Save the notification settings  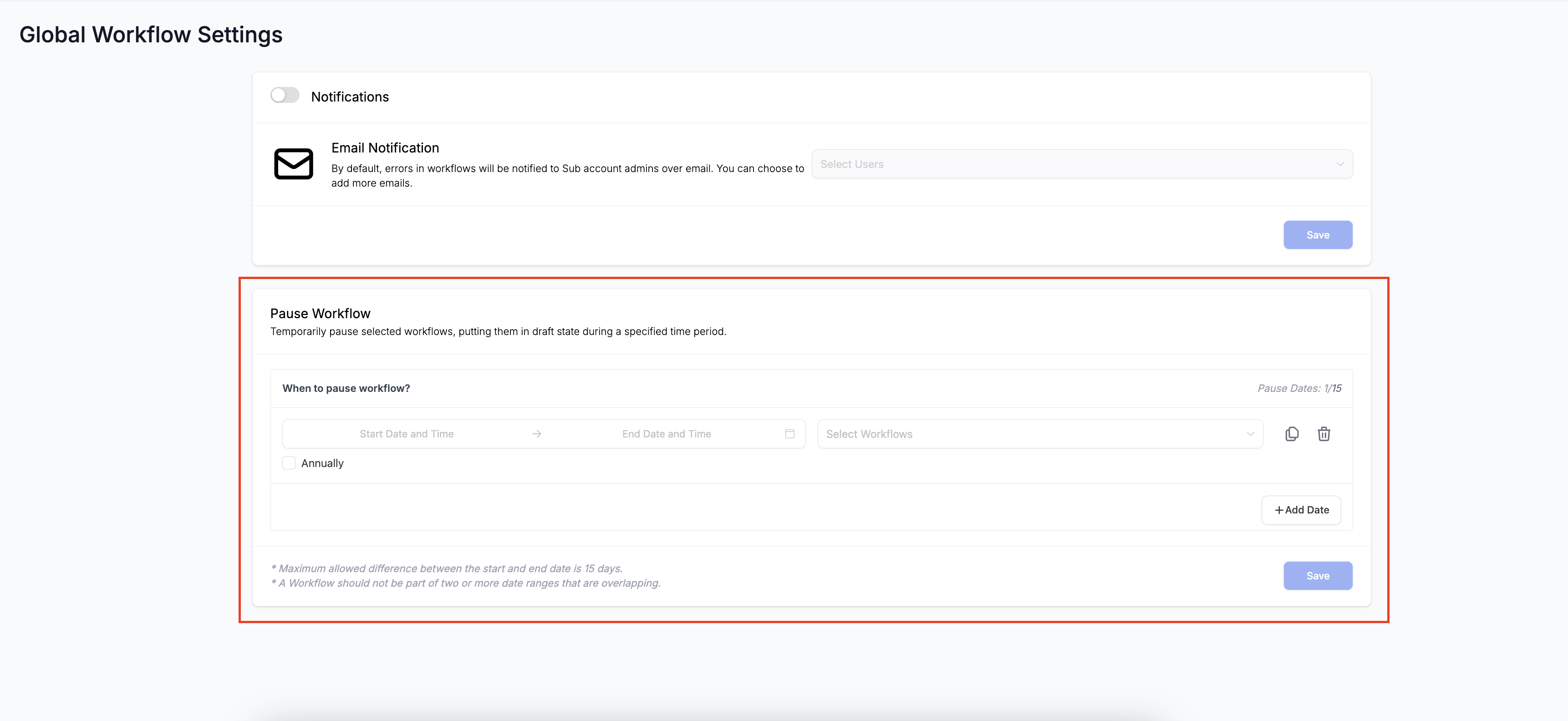click(1317, 235)
